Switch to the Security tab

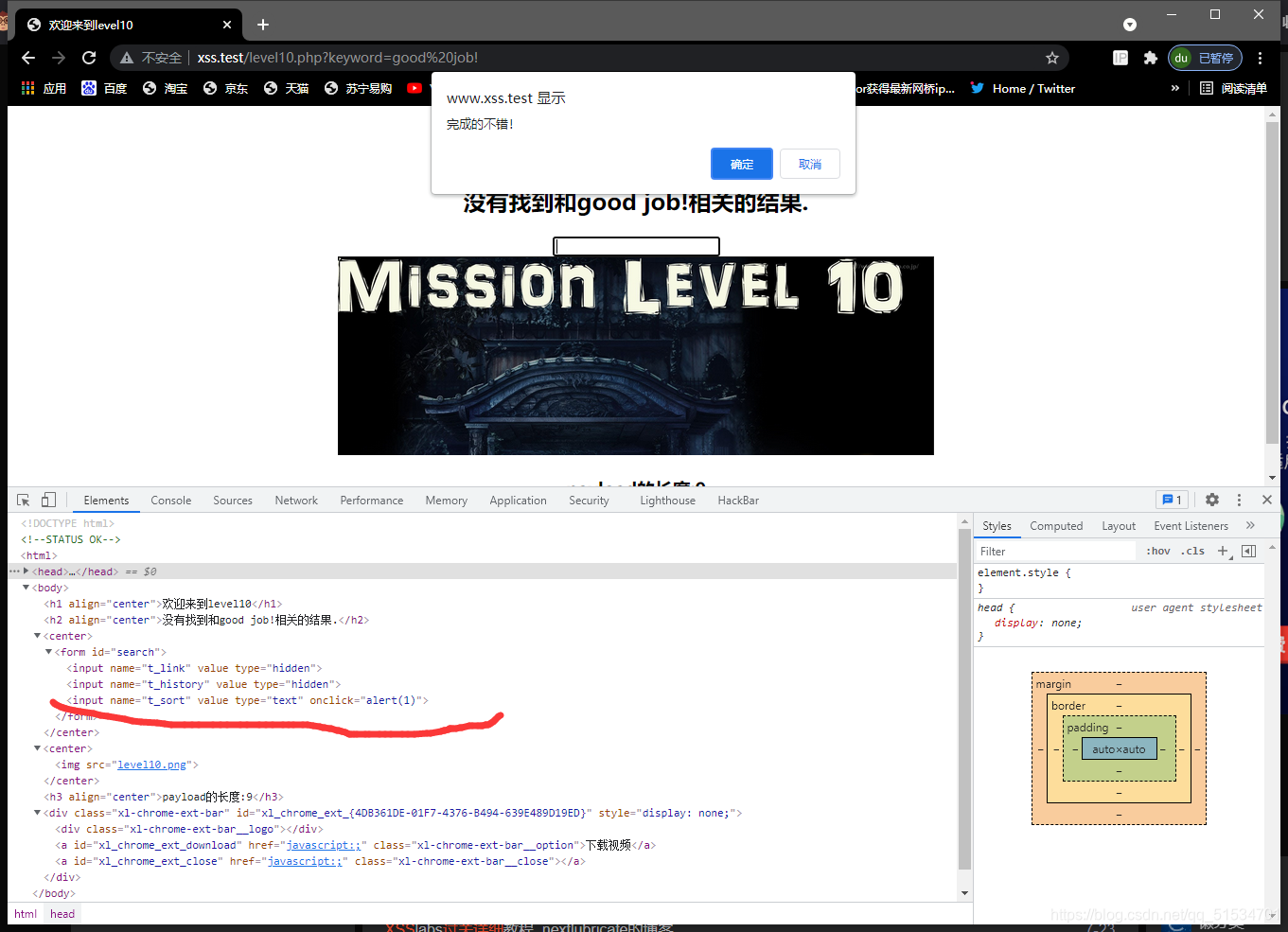tap(589, 501)
